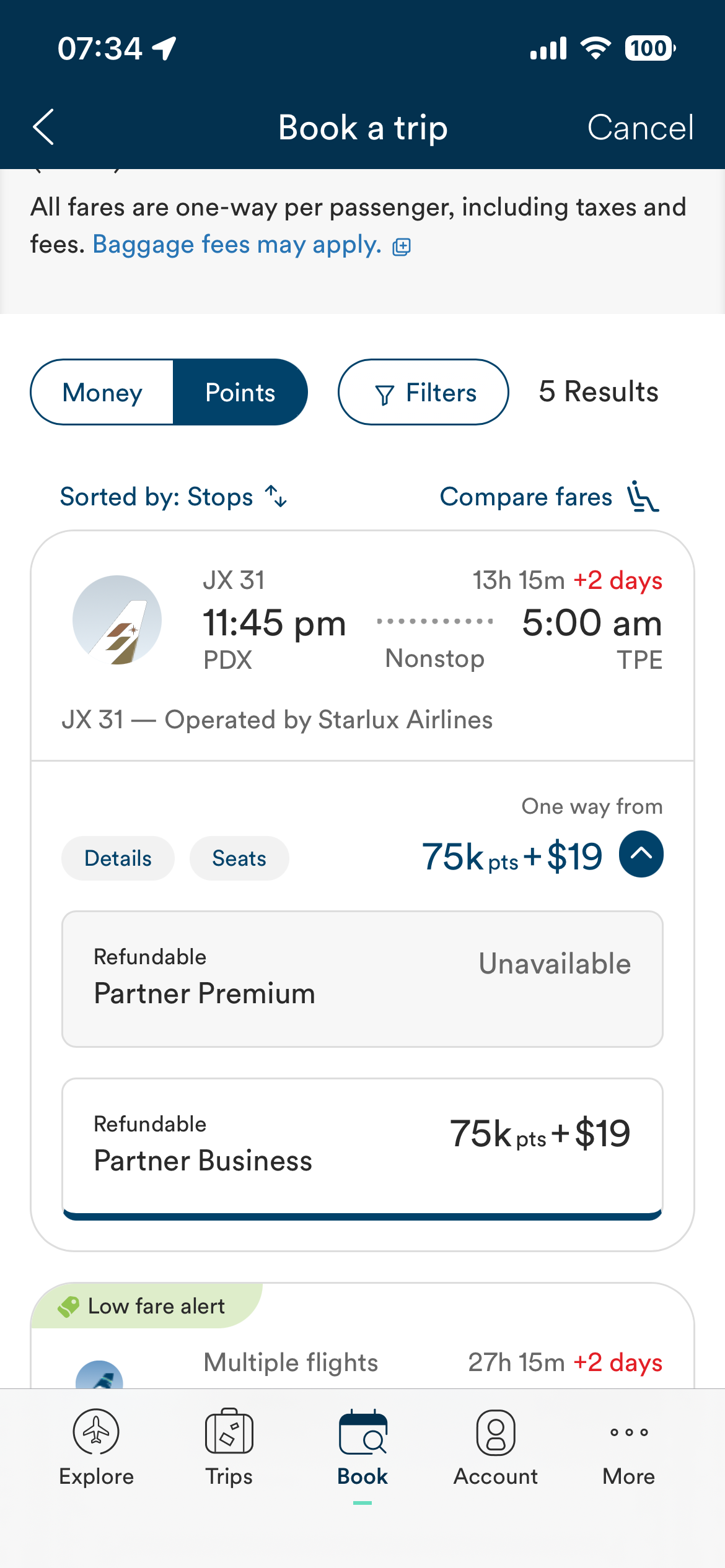725x1568 pixels.
Task: Open the Filters panel
Action: tap(423, 393)
